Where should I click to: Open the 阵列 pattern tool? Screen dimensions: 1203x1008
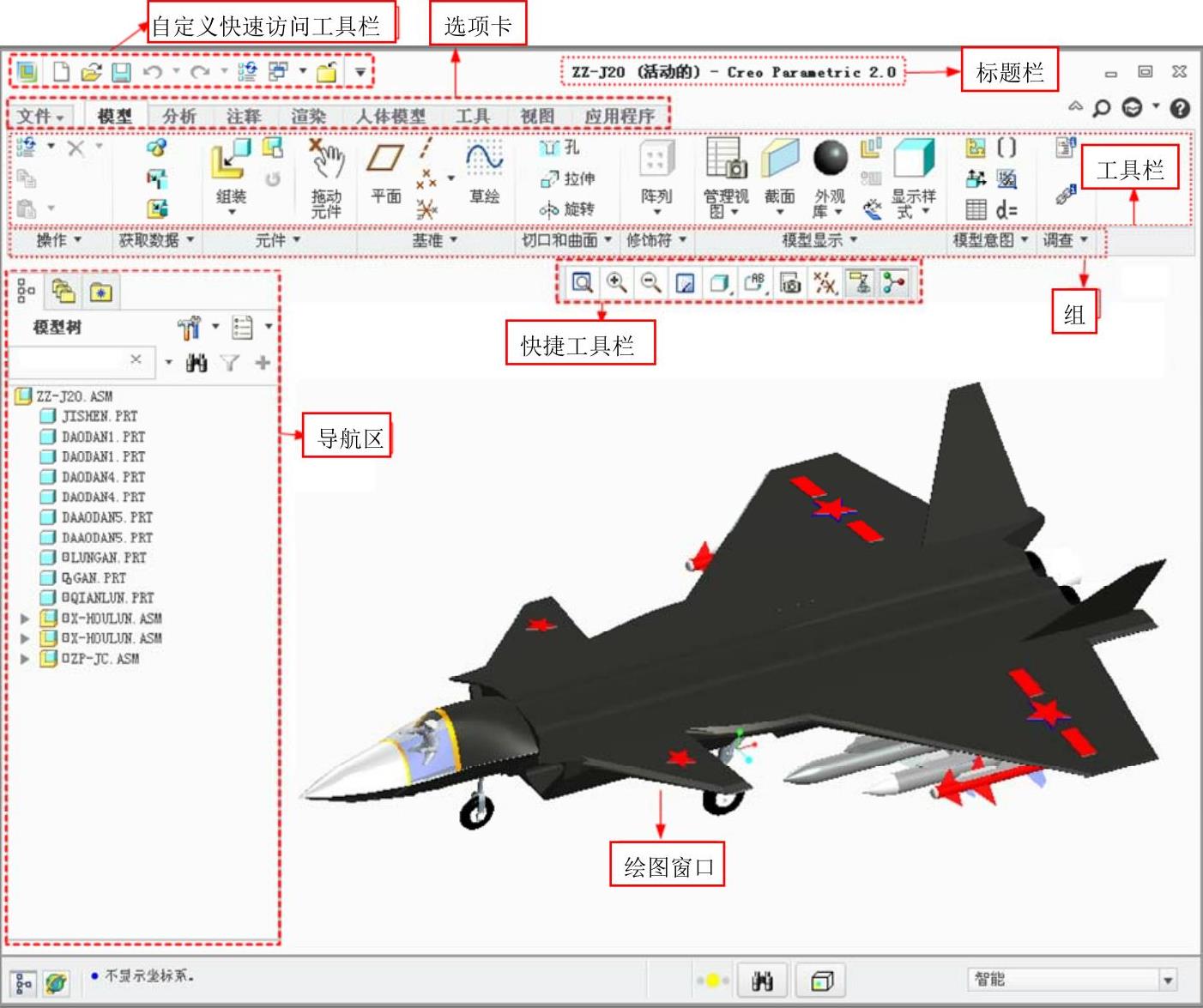coord(656,178)
